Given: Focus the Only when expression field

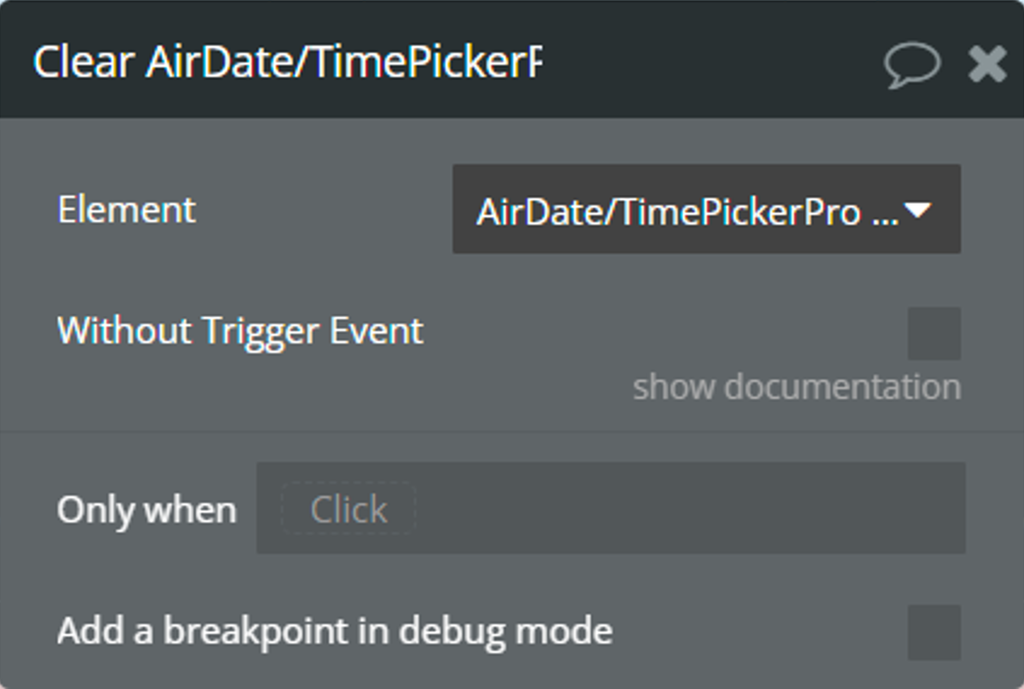Looking at the screenshot, I should (x=611, y=508).
